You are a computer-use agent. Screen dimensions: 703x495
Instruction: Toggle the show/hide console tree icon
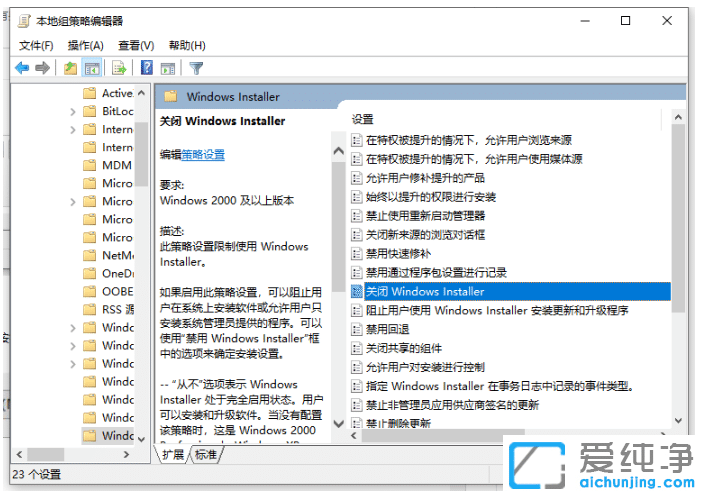[x=92, y=69]
